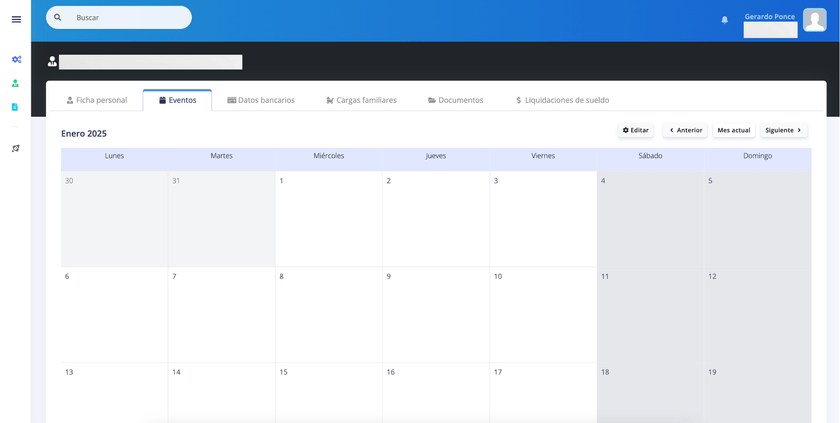Open the hamburger menu in sidebar

[x=16, y=19]
